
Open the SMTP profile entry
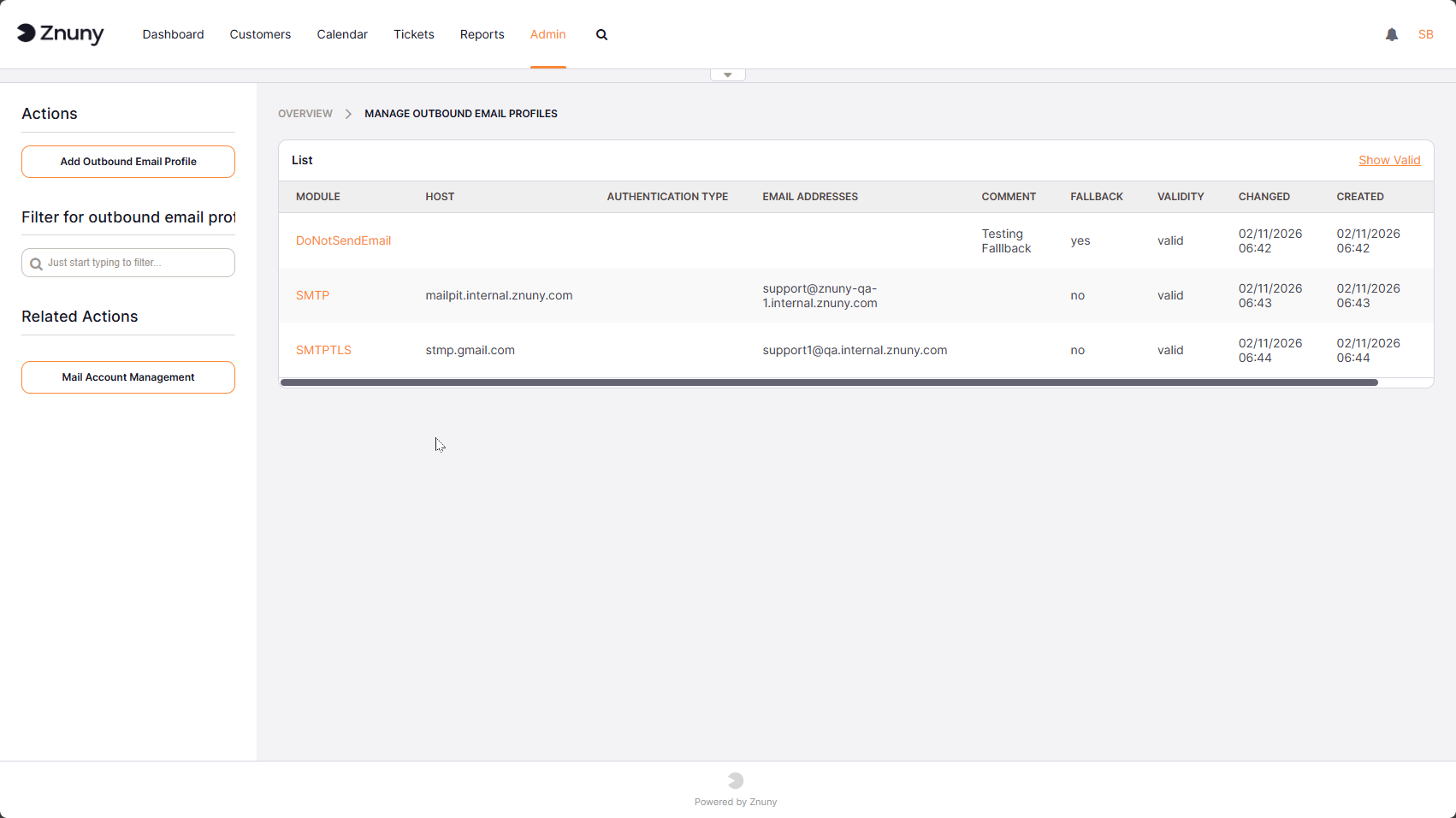pos(312,296)
